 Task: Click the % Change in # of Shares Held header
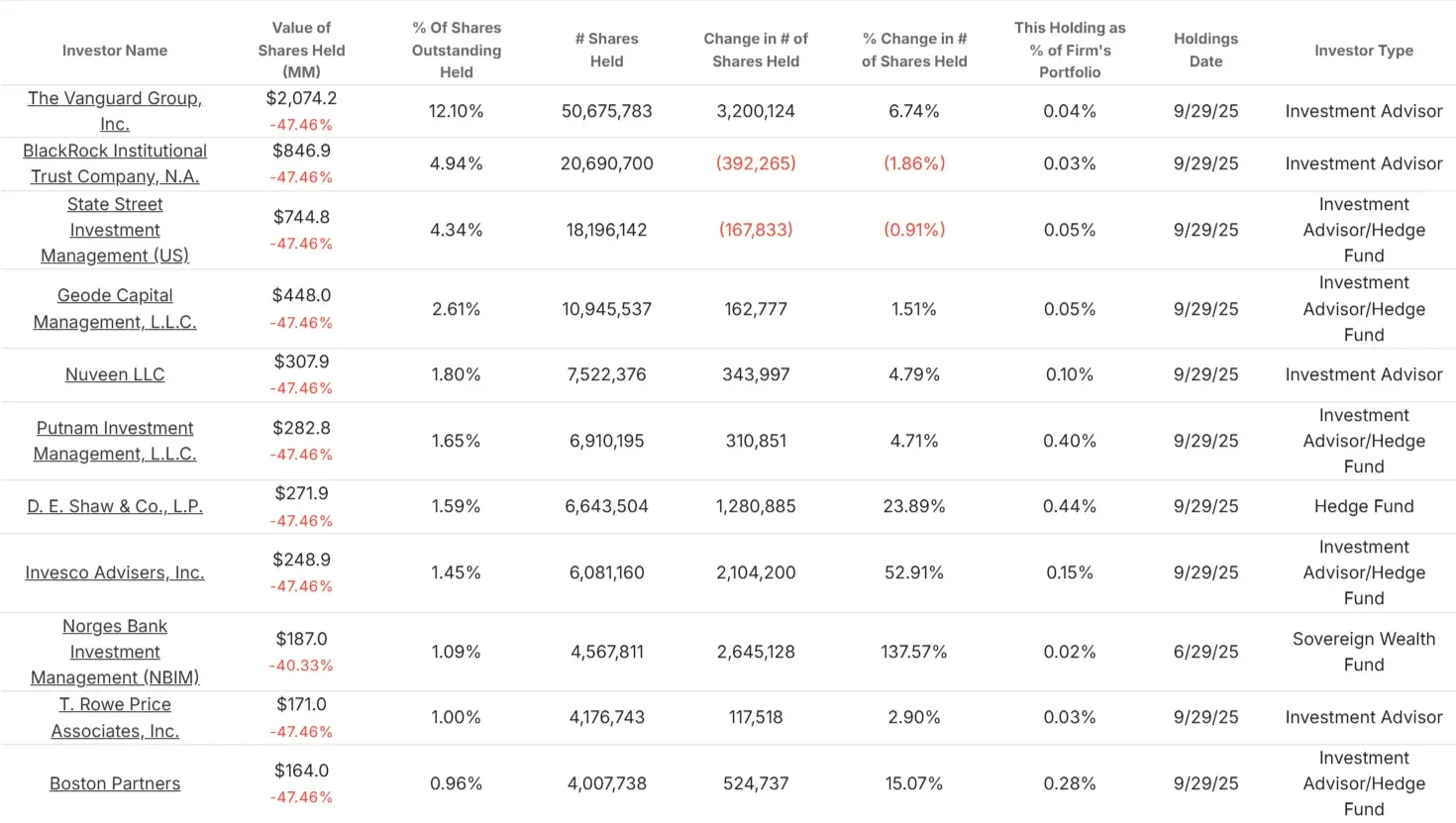914,50
